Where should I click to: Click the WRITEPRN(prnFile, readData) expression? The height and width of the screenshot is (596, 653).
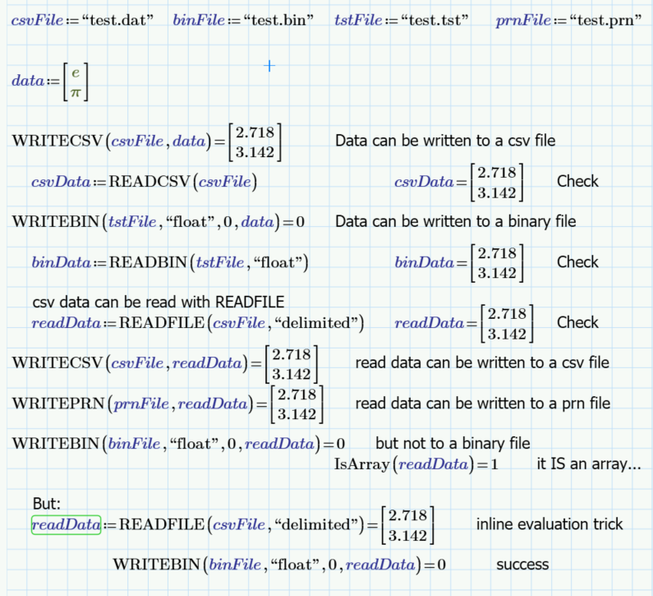tap(167, 404)
